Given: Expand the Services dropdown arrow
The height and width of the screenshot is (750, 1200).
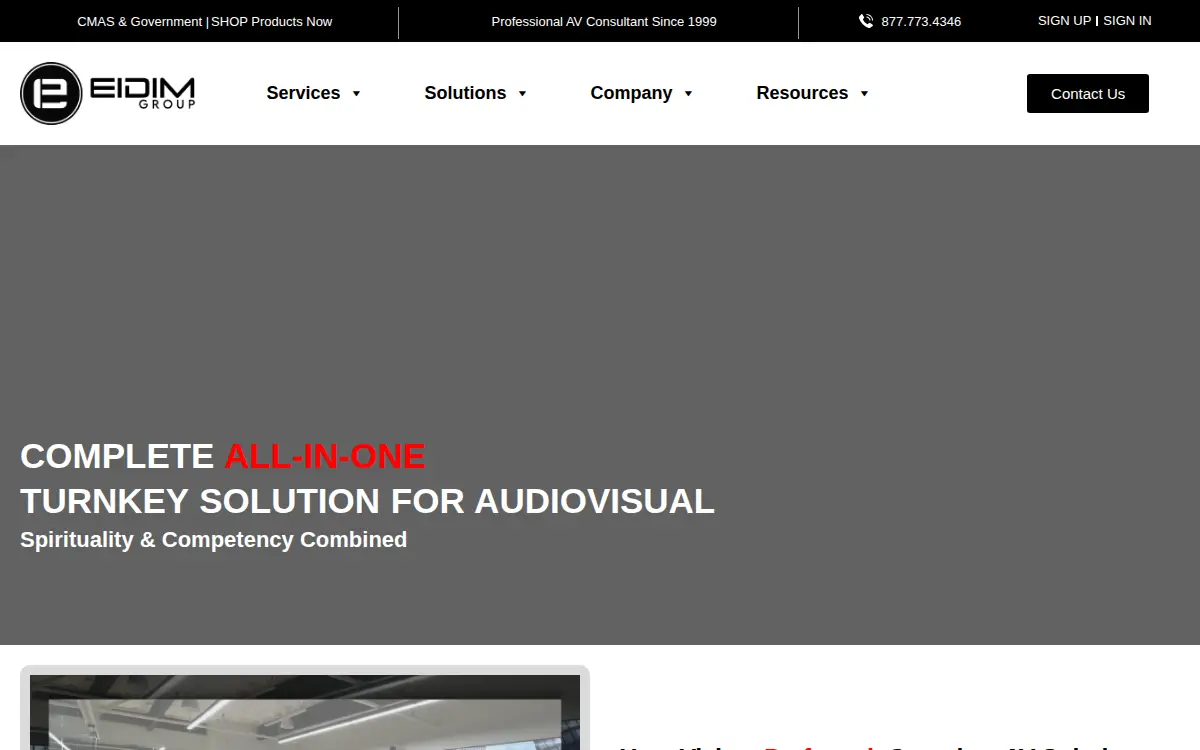Looking at the screenshot, I should coord(356,93).
